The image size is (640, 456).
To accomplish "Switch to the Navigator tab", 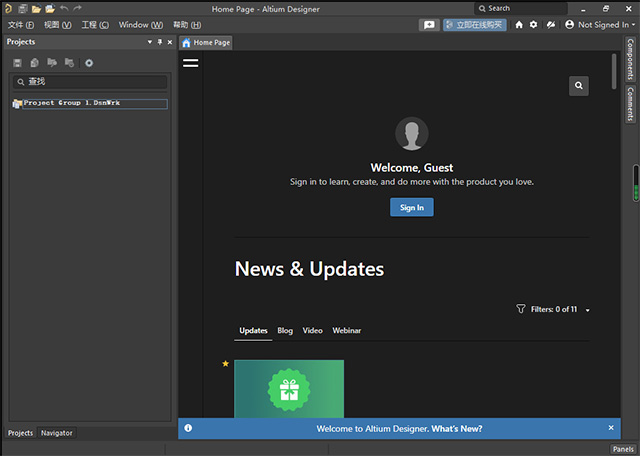I will [56, 433].
